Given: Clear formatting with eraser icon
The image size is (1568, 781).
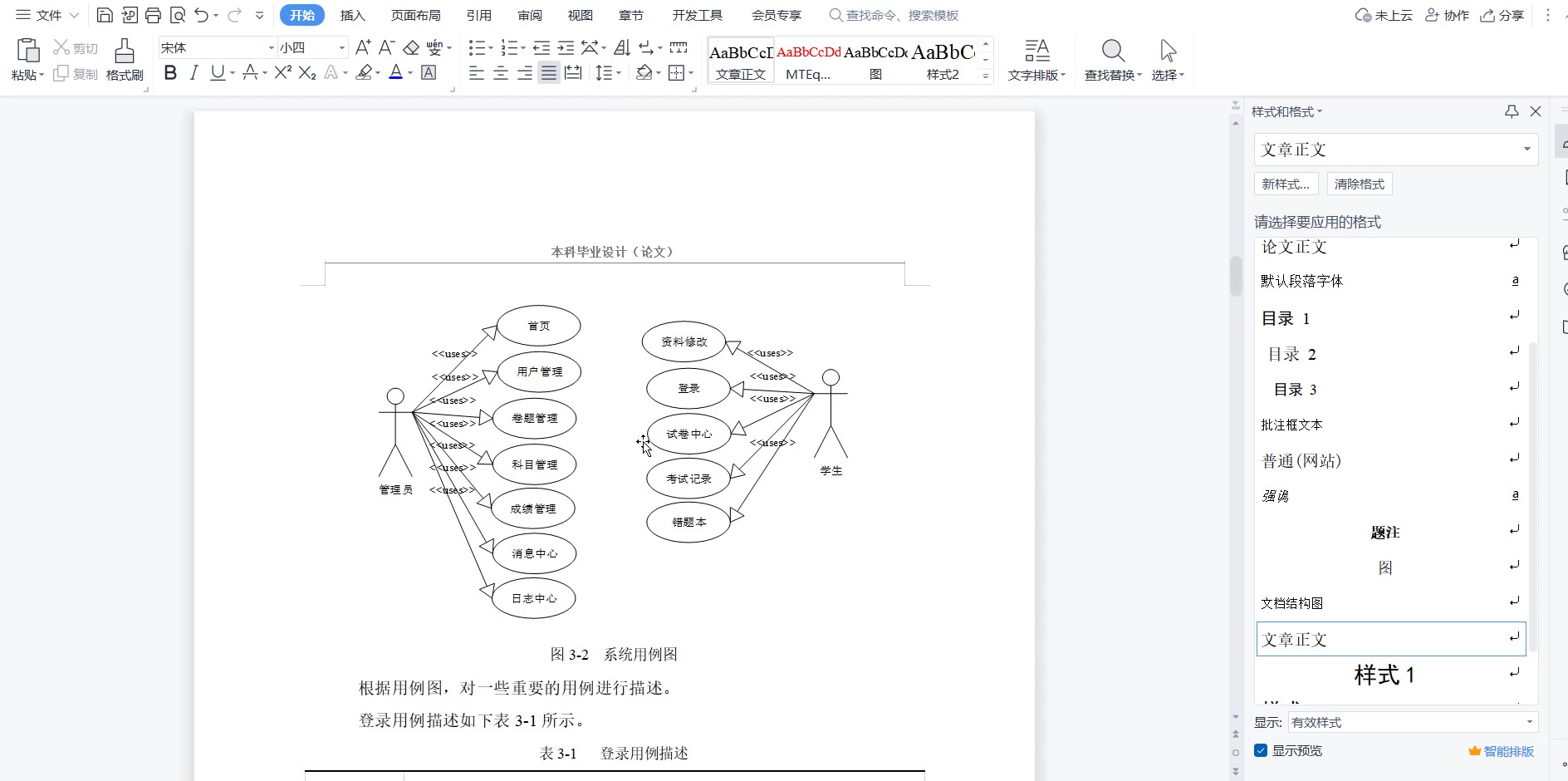Looking at the screenshot, I should click(x=411, y=47).
